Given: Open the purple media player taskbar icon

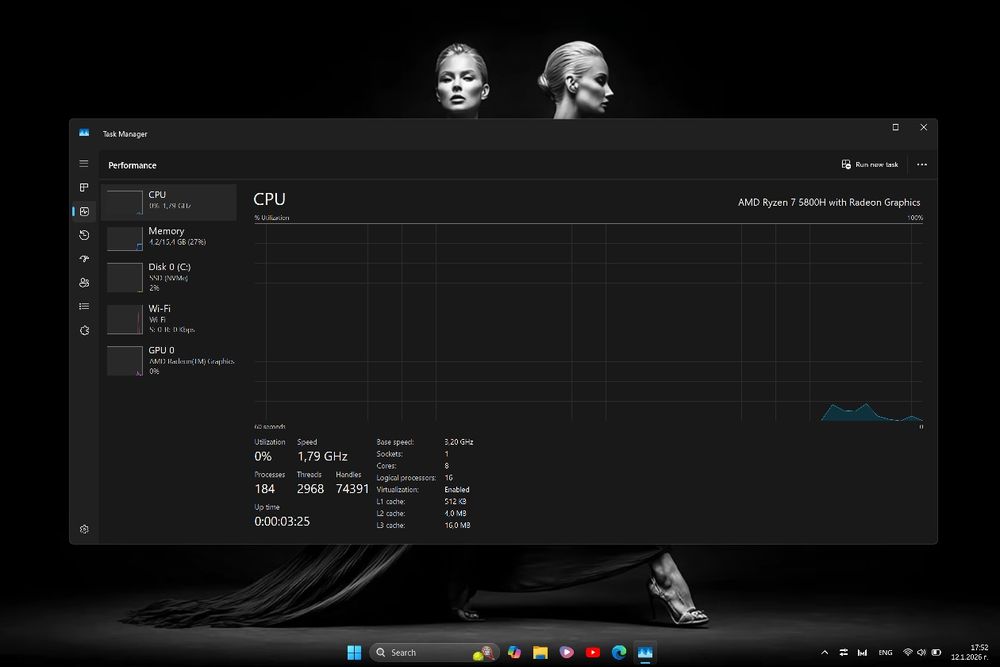Looking at the screenshot, I should (566, 652).
